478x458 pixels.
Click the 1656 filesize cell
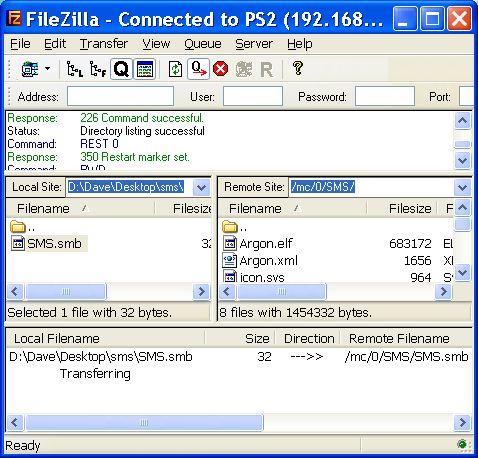[418, 260]
